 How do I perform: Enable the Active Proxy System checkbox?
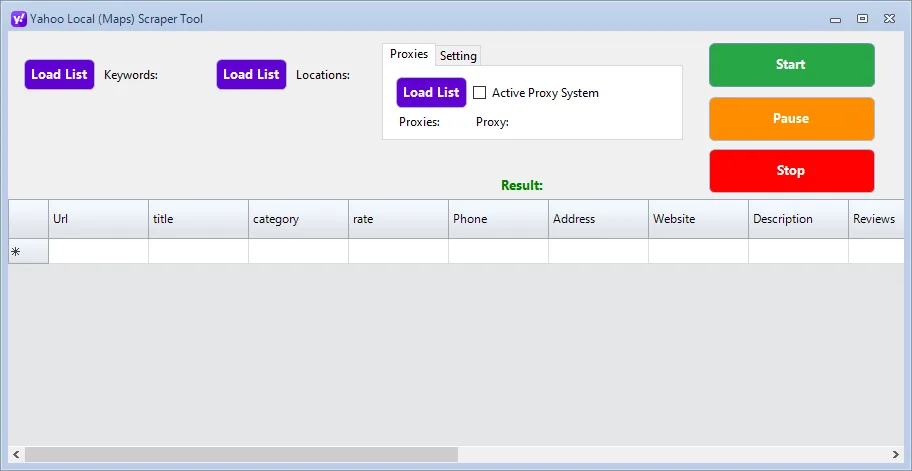[480, 93]
